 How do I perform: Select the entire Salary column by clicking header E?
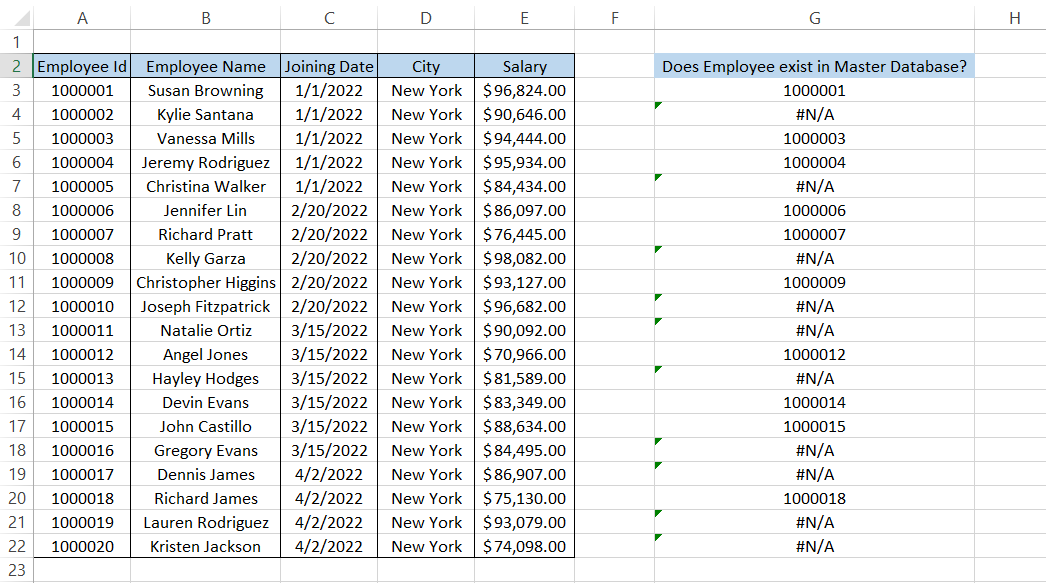(x=524, y=17)
